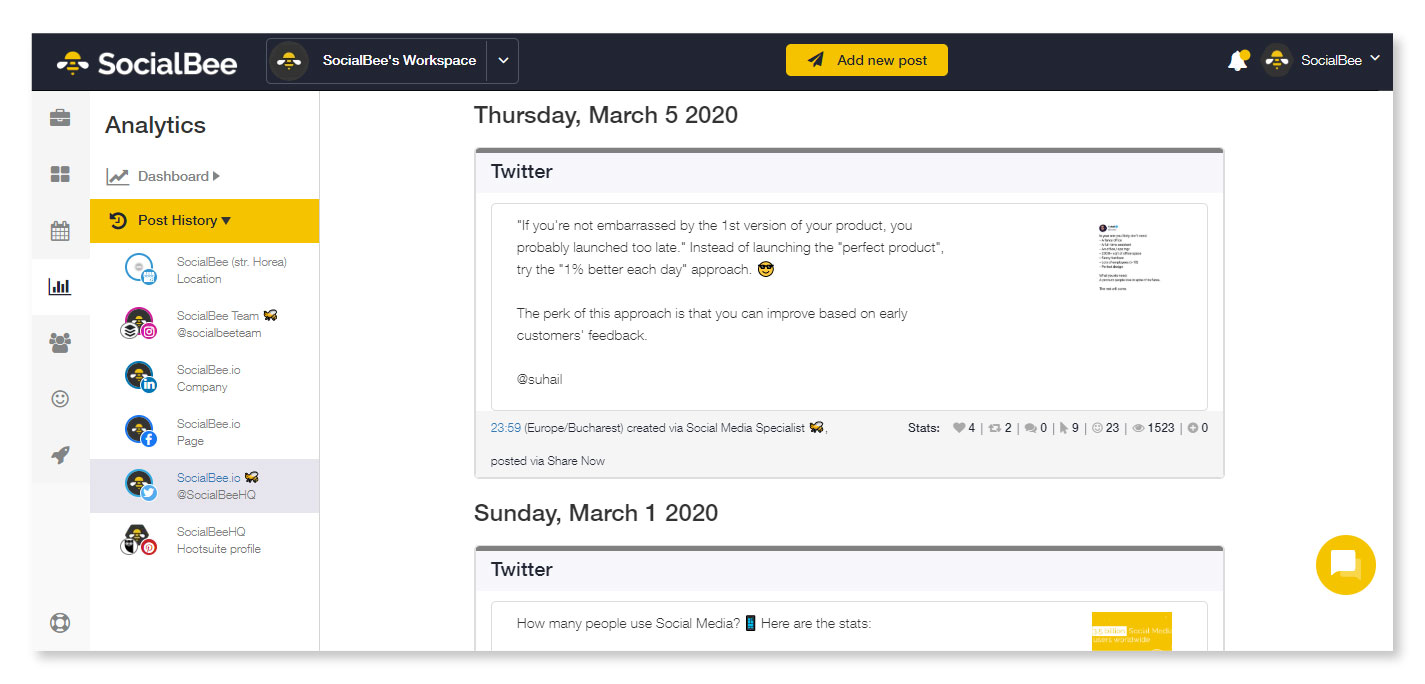Collapse the Post History section

205,221
